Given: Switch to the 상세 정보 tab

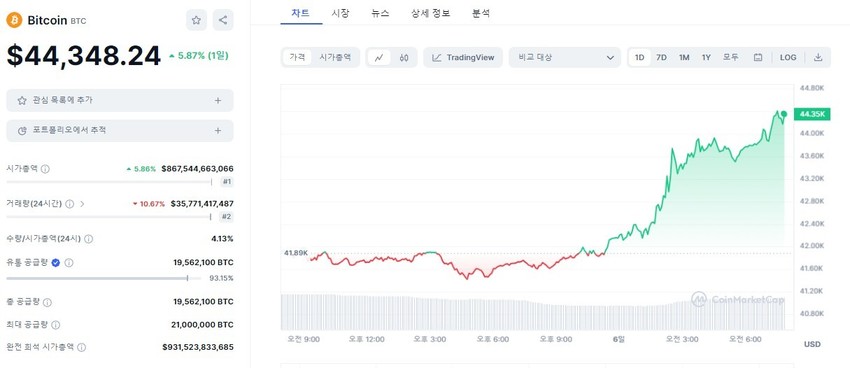Looking at the screenshot, I should click(x=430, y=14).
